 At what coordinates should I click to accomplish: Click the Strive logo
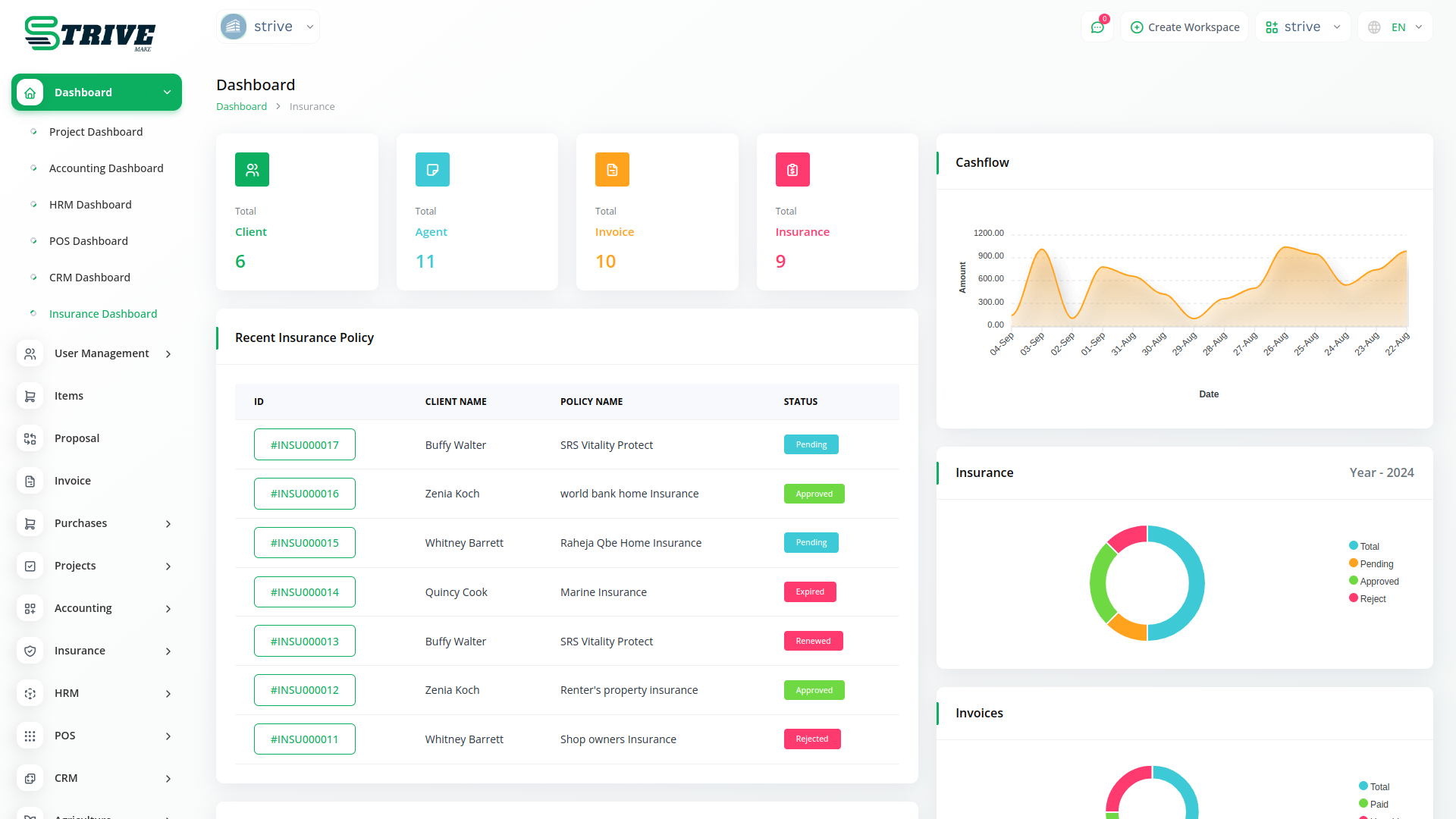point(89,34)
